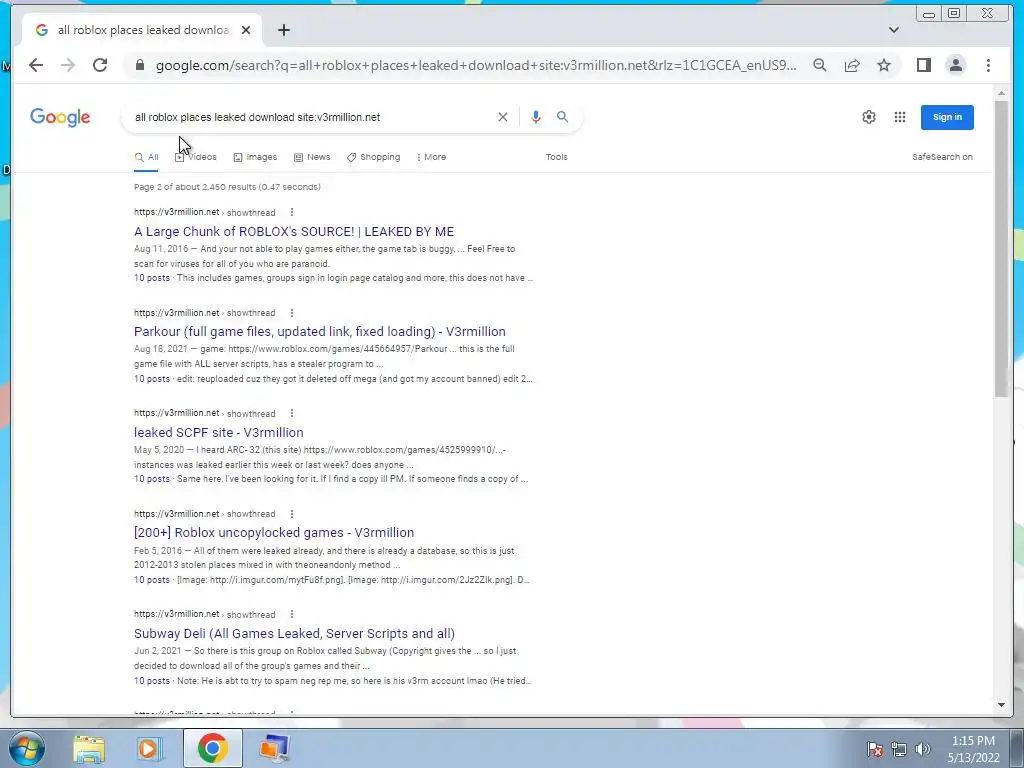Share this page icon
The image size is (1024, 768).
tap(852, 65)
